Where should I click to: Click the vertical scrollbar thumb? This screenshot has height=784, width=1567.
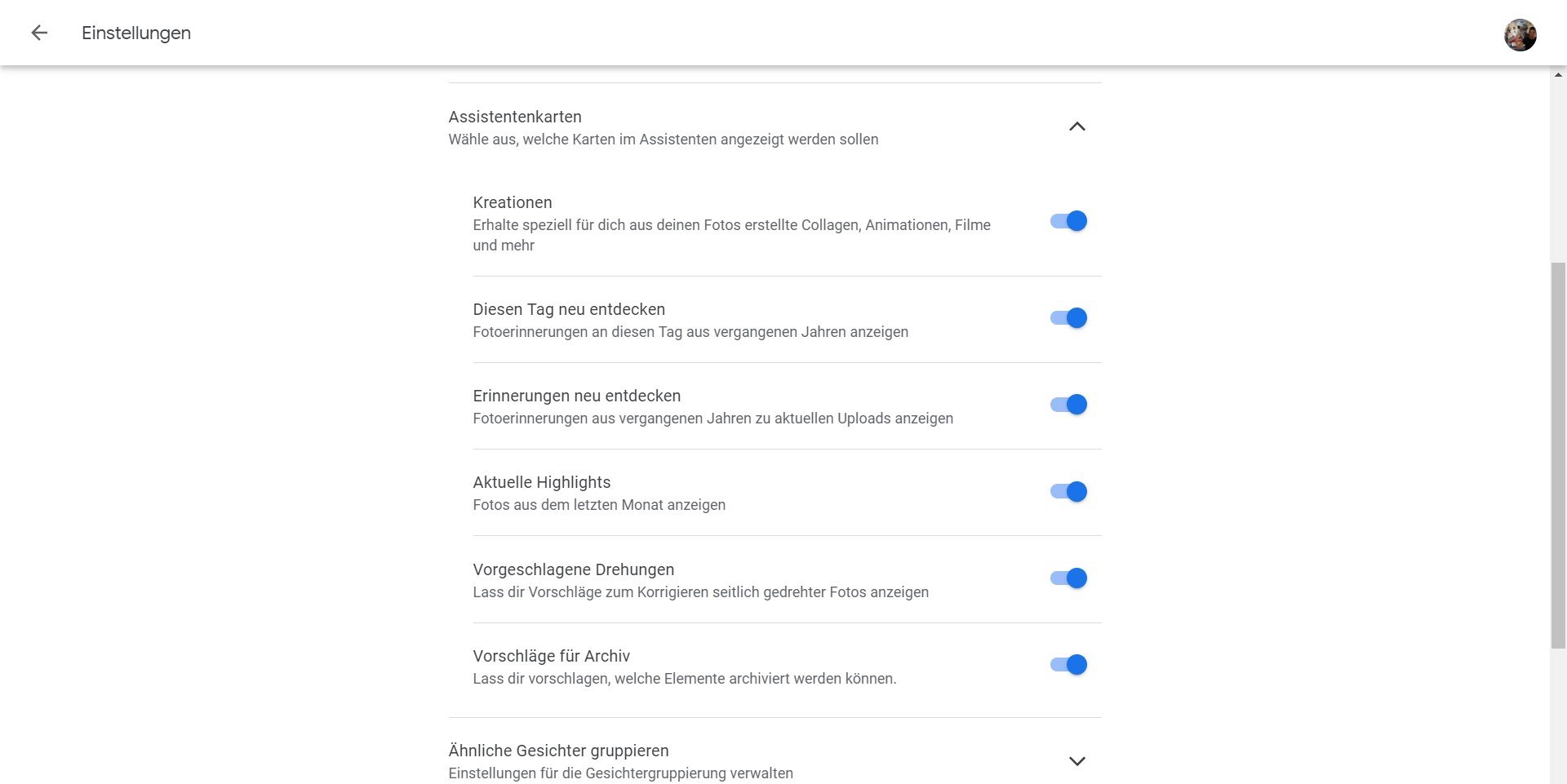tap(1558, 455)
